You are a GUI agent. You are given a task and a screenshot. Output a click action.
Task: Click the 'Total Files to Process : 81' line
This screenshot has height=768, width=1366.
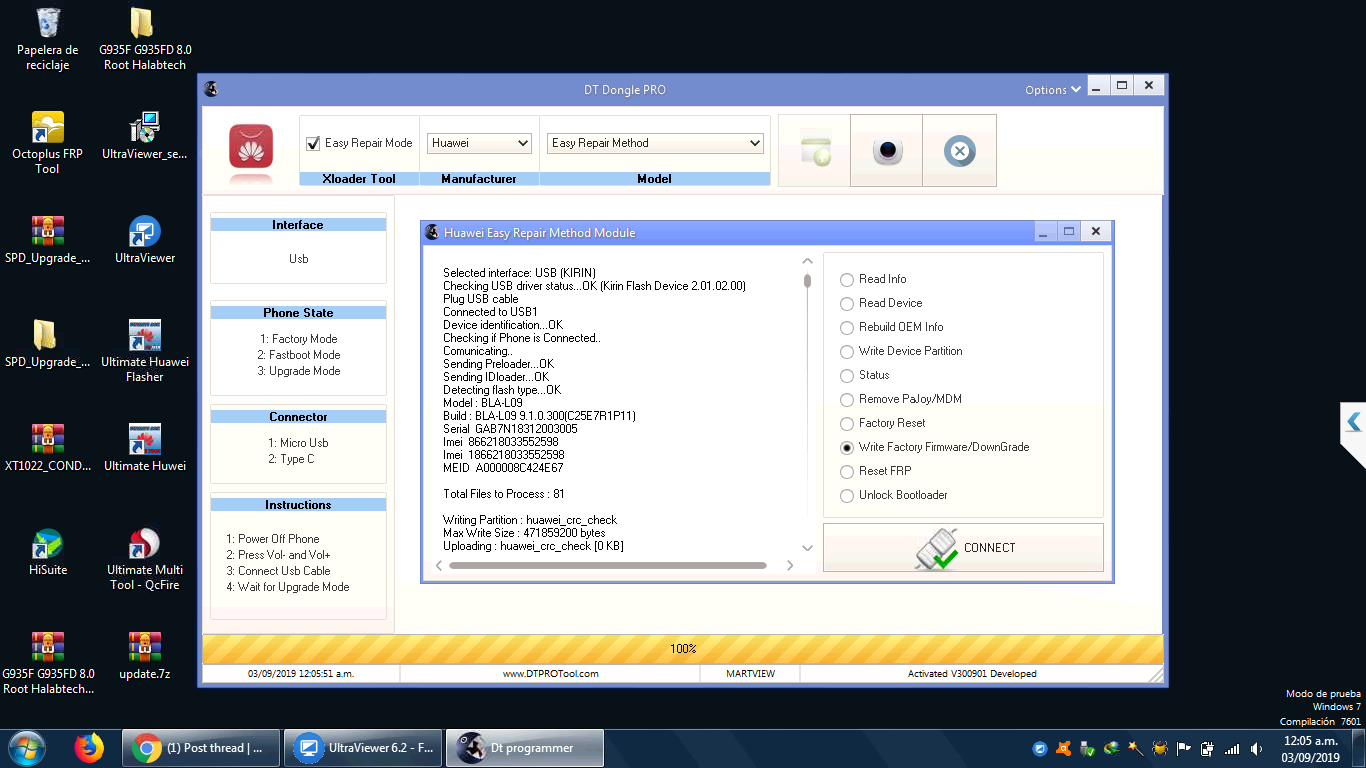[504, 494]
